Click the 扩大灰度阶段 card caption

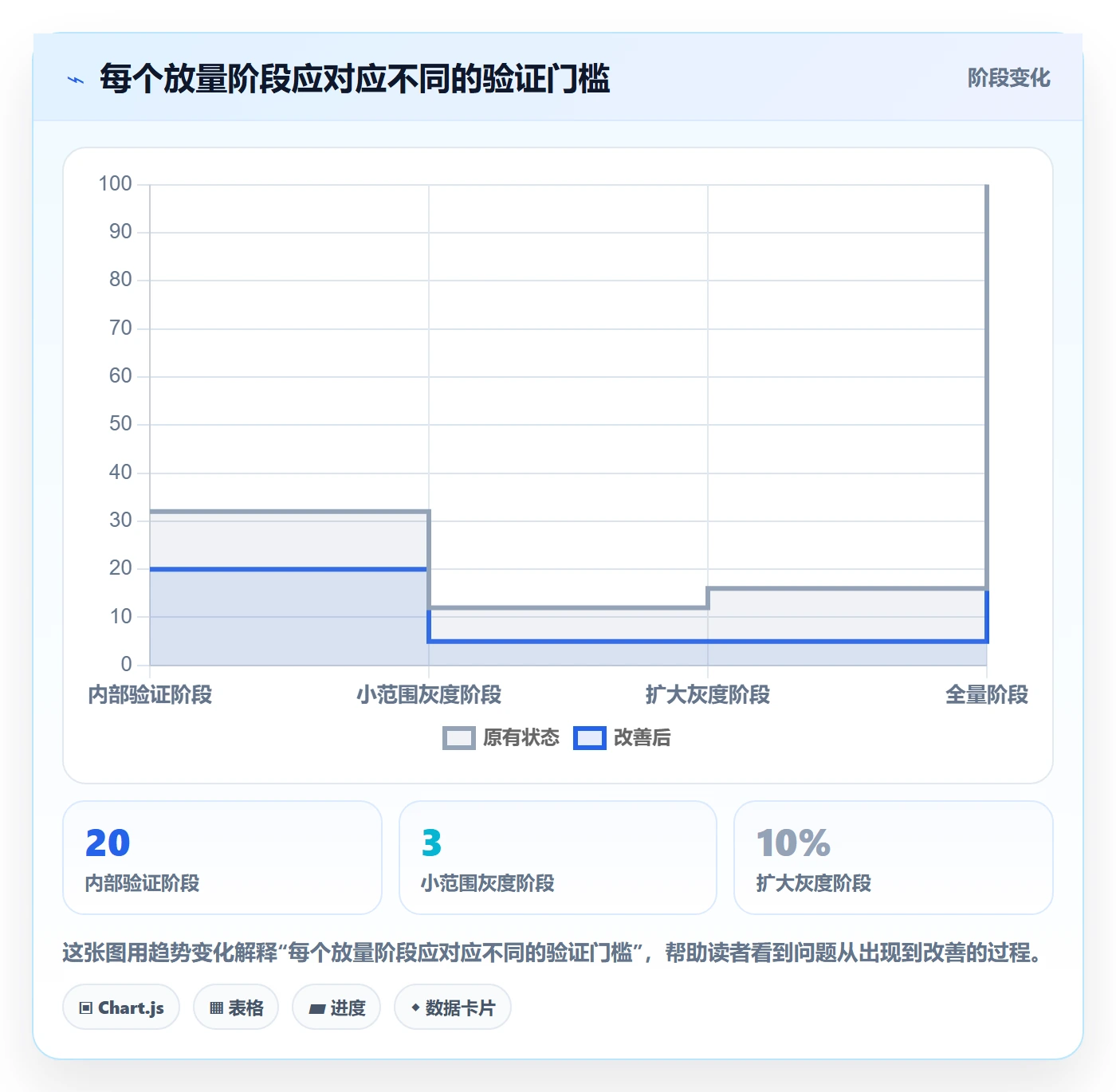(814, 883)
